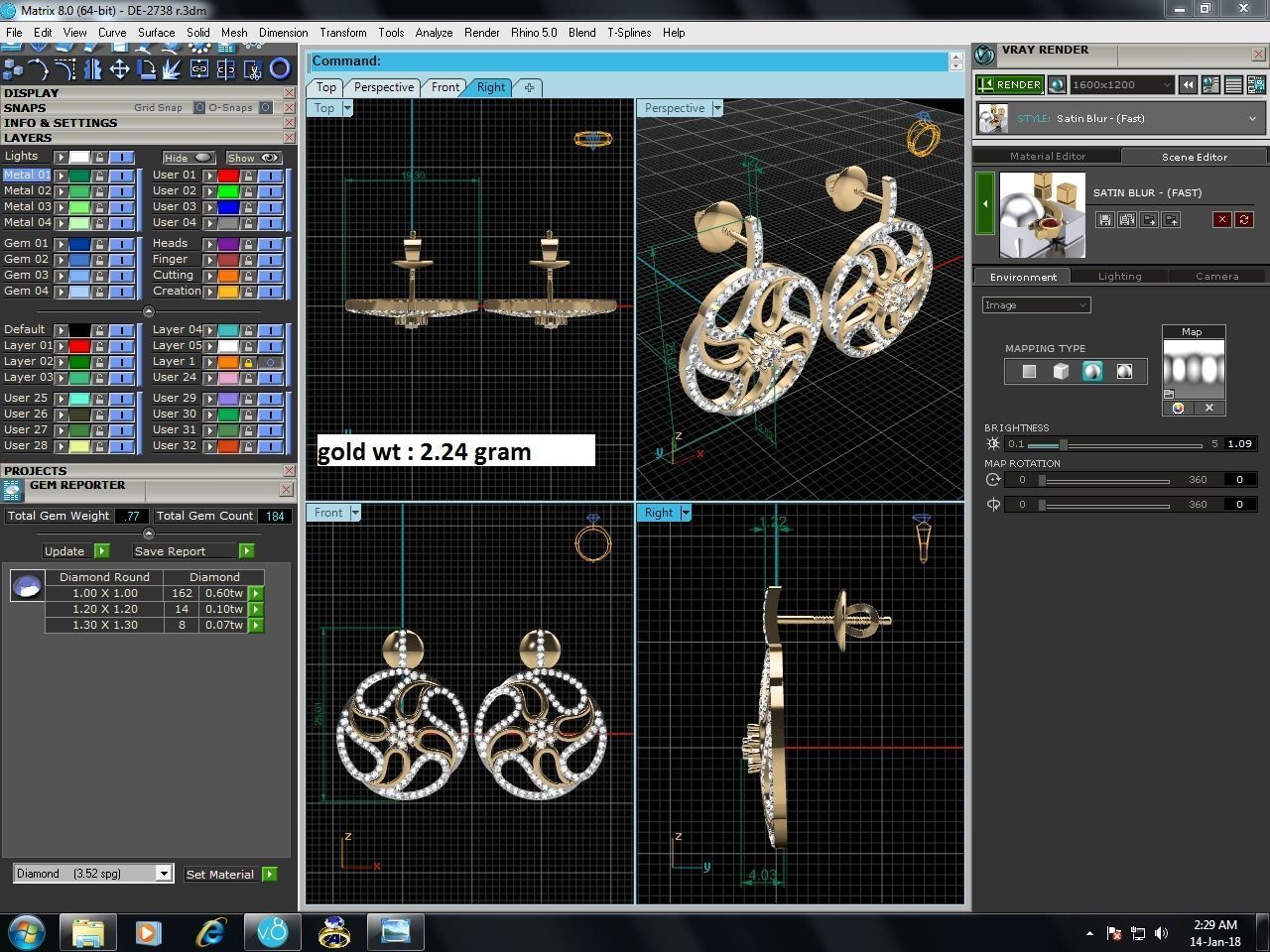Screen dimensions: 1270x952
Task: Open the Perspective viewport title dropdown arrow
Action: pyautogui.click(x=717, y=108)
